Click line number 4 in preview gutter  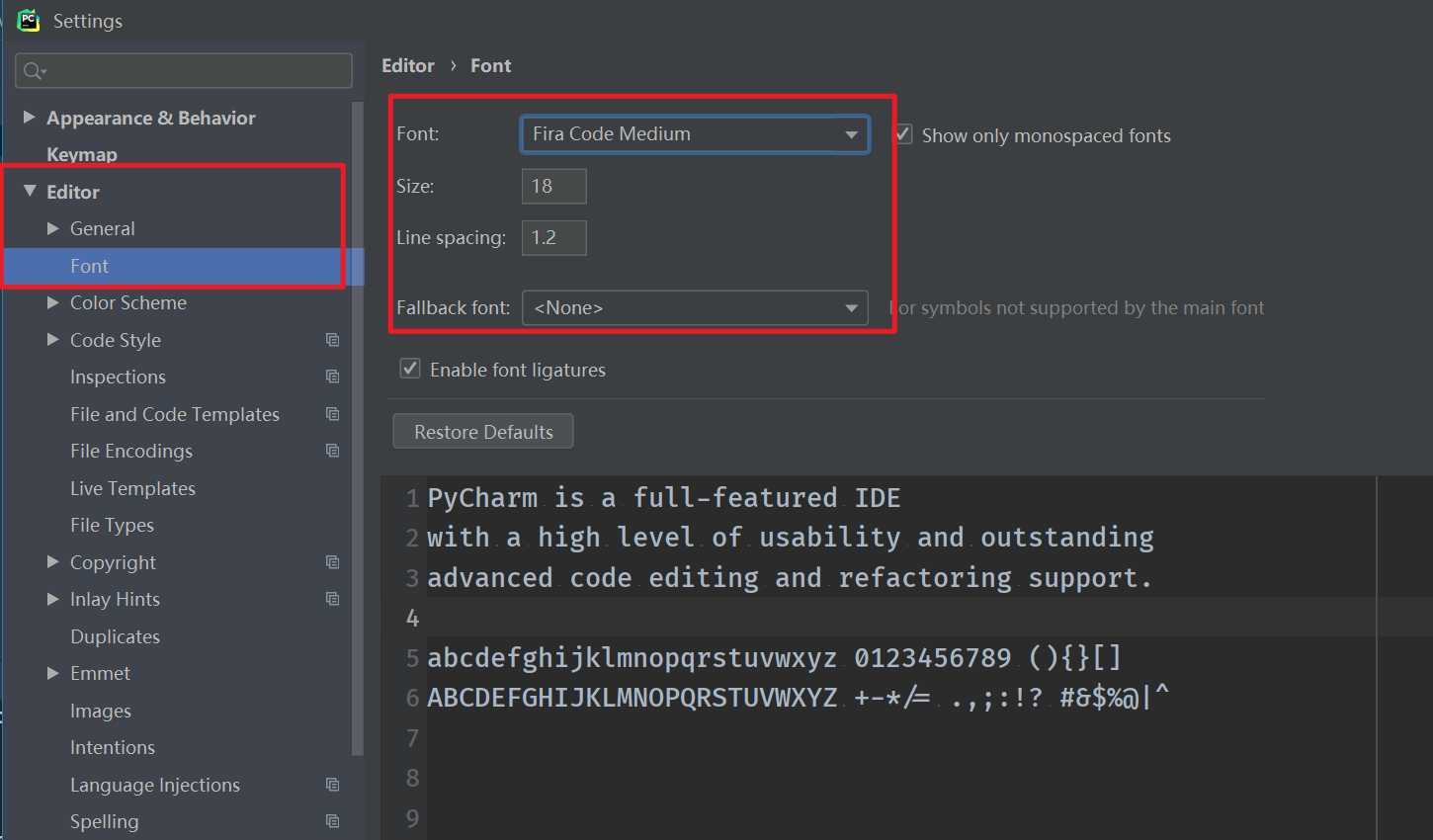point(412,619)
